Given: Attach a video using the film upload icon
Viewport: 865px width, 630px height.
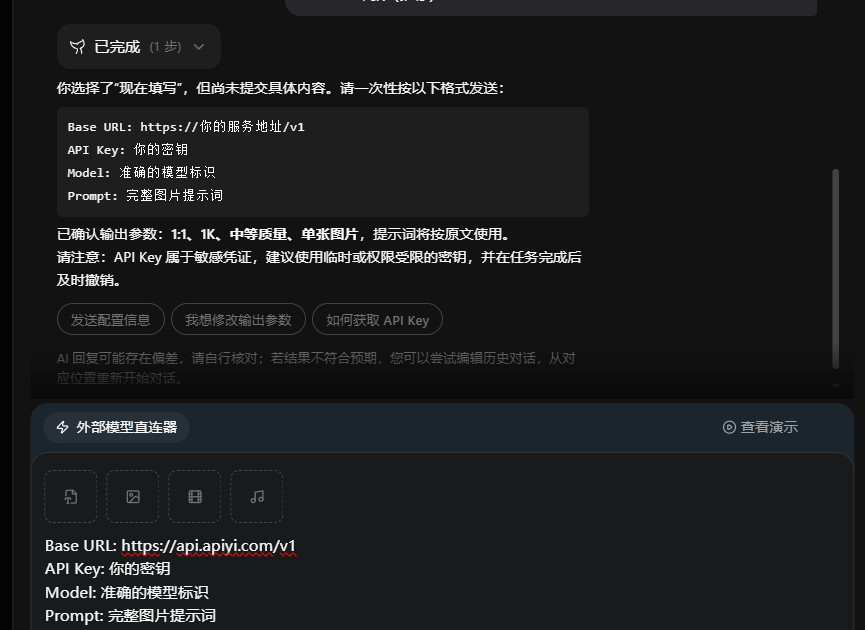Looking at the screenshot, I should pyautogui.click(x=195, y=496).
